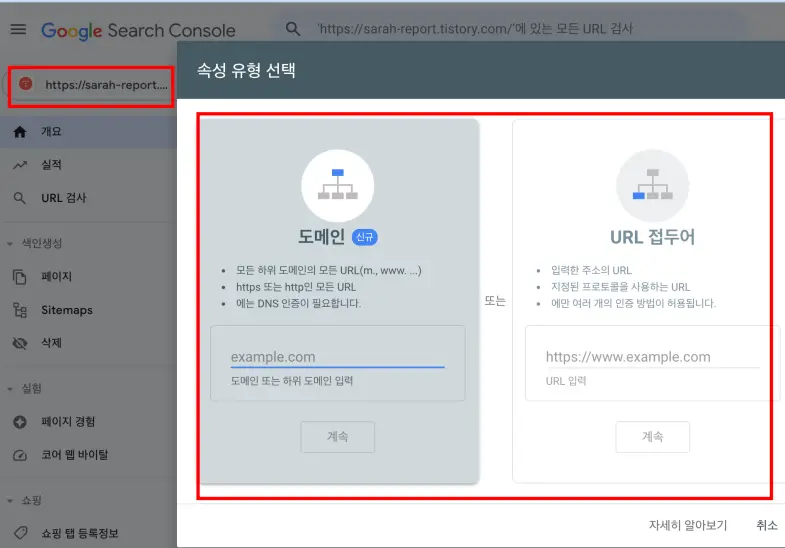Open the 자세히 알아보기 link
Image resolution: width=785 pixels, height=548 pixels.
coord(688,525)
